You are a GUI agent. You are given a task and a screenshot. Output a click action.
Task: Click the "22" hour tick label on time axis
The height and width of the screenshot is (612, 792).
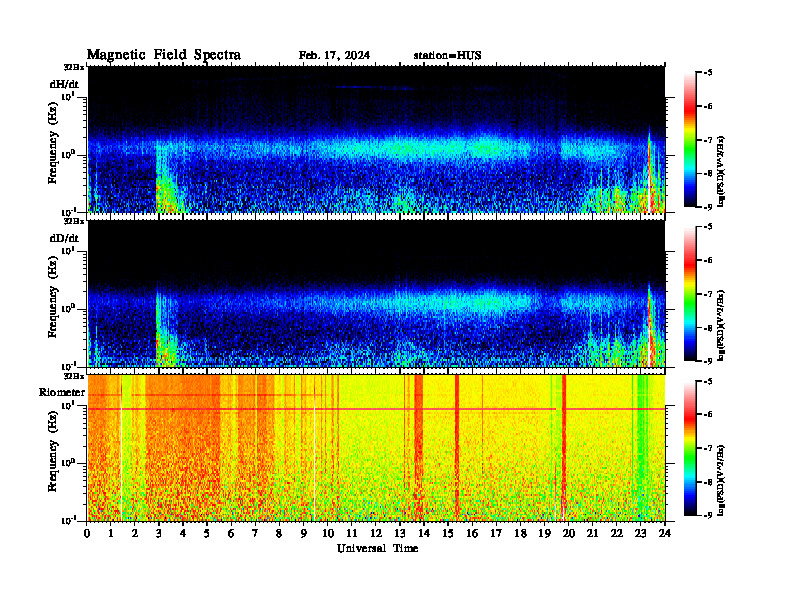[x=617, y=533]
